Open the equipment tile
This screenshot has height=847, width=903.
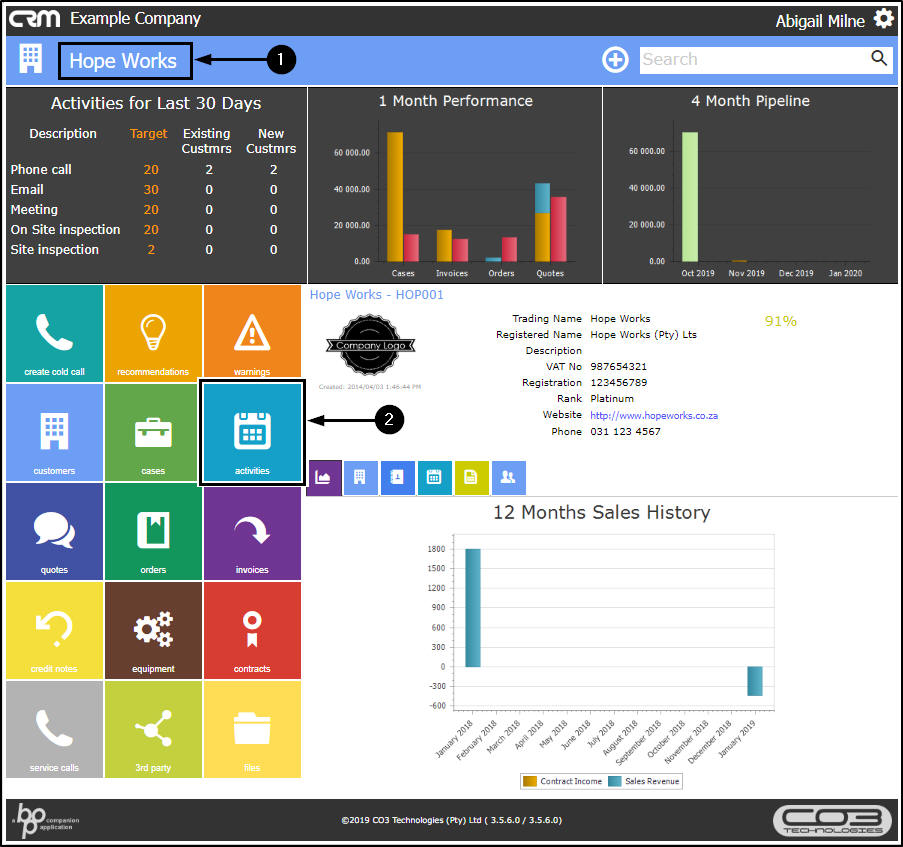(153, 630)
